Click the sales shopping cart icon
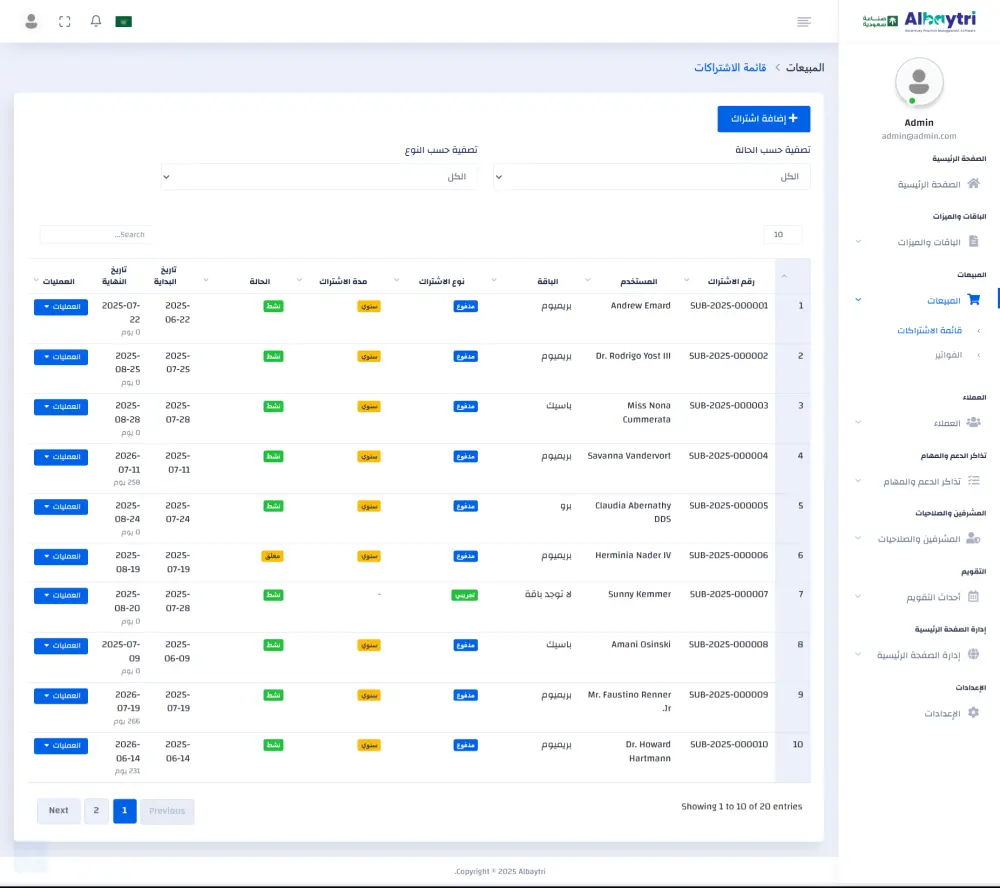 coord(973,299)
